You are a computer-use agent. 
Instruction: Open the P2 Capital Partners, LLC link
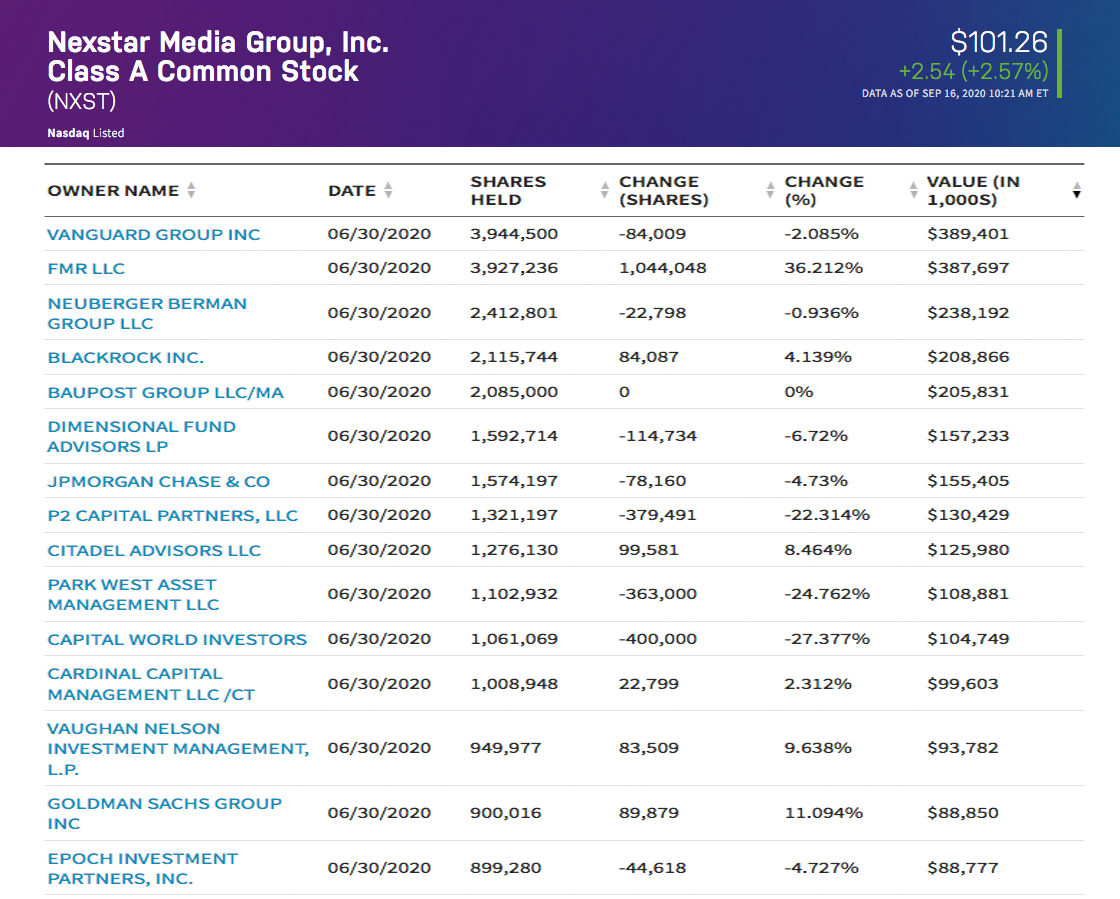173,516
